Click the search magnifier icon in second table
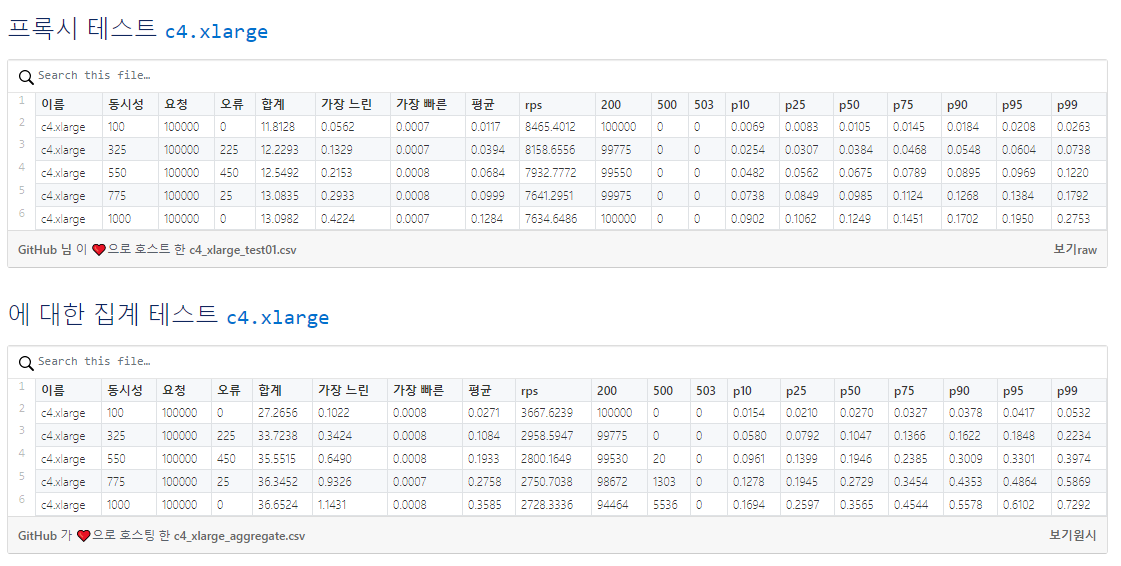Screen dimensions: 1121x566 (26, 362)
